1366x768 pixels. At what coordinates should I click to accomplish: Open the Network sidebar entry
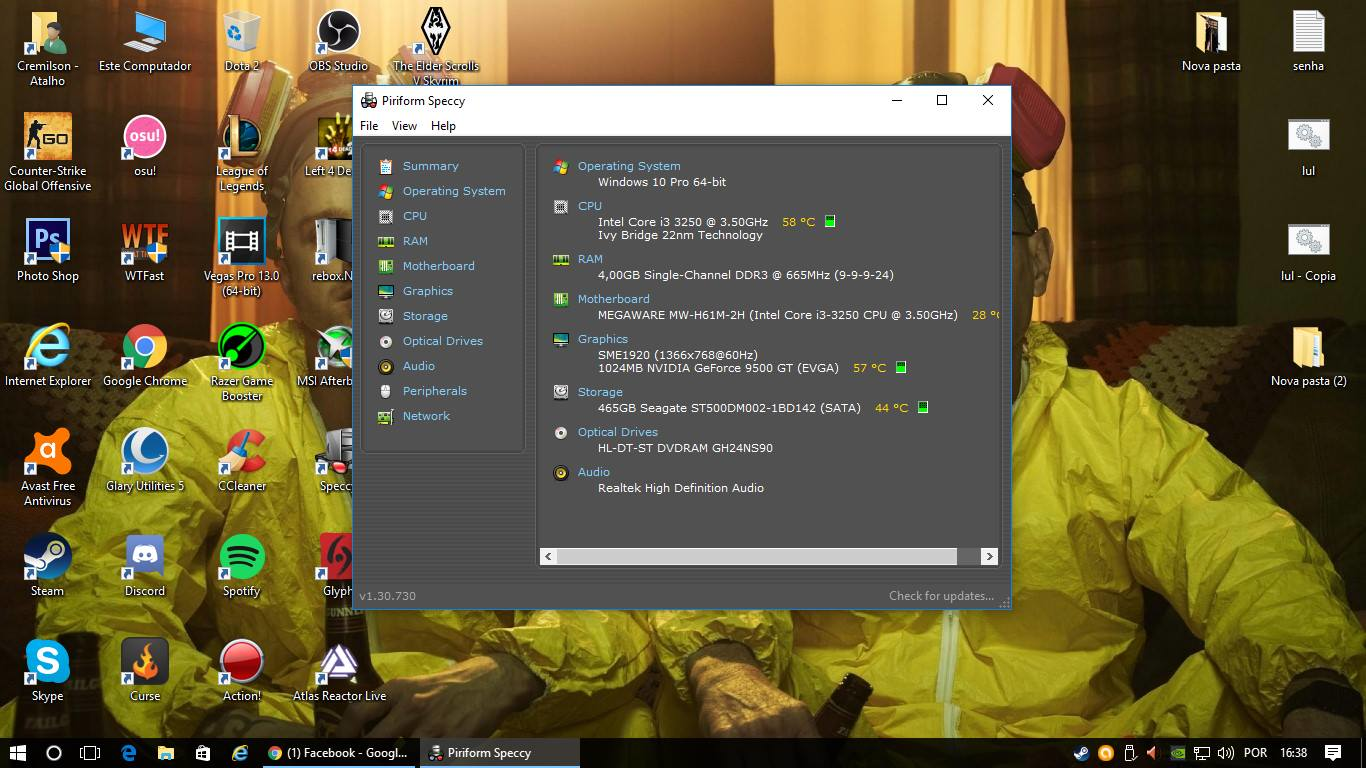coord(426,416)
